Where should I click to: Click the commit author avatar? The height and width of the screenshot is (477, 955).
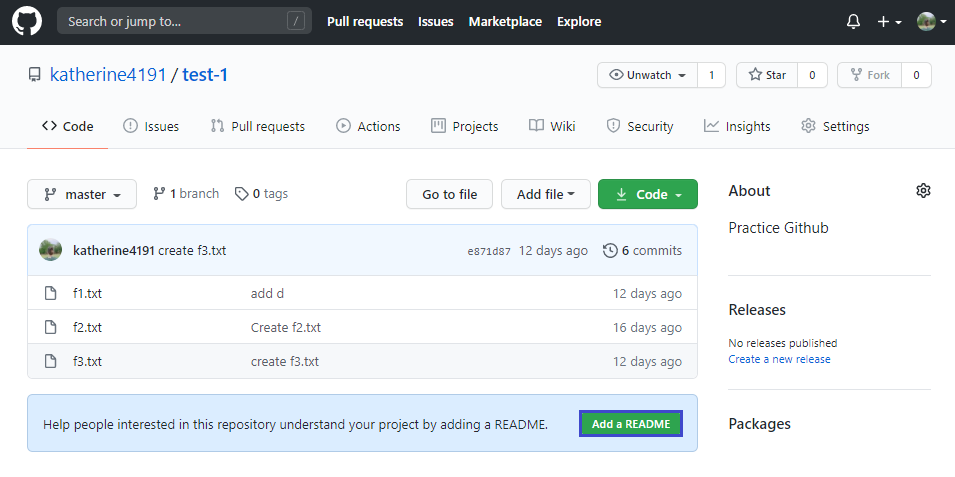coord(51,250)
